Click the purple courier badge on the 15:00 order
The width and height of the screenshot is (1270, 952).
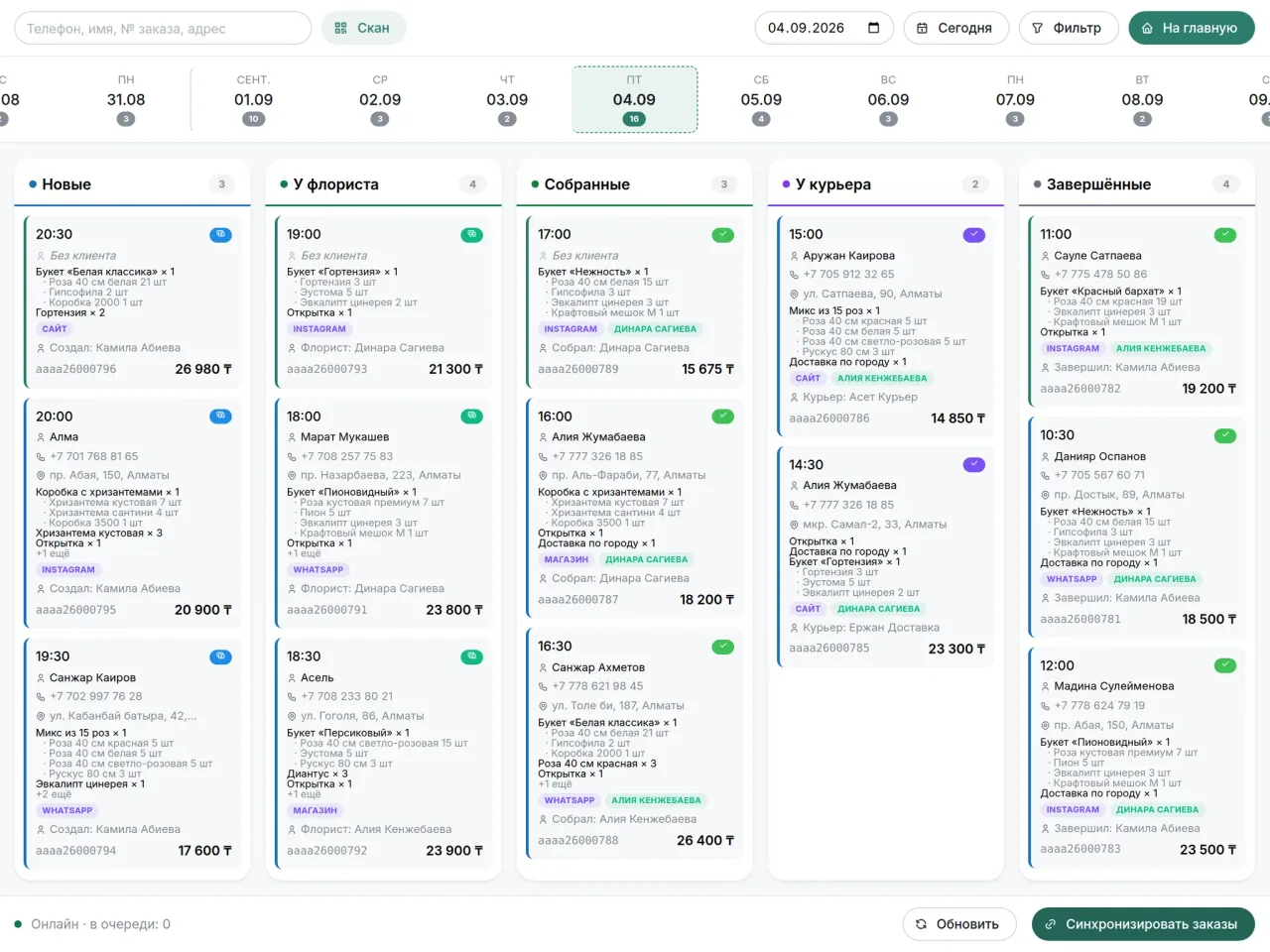pyautogui.click(x=974, y=235)
